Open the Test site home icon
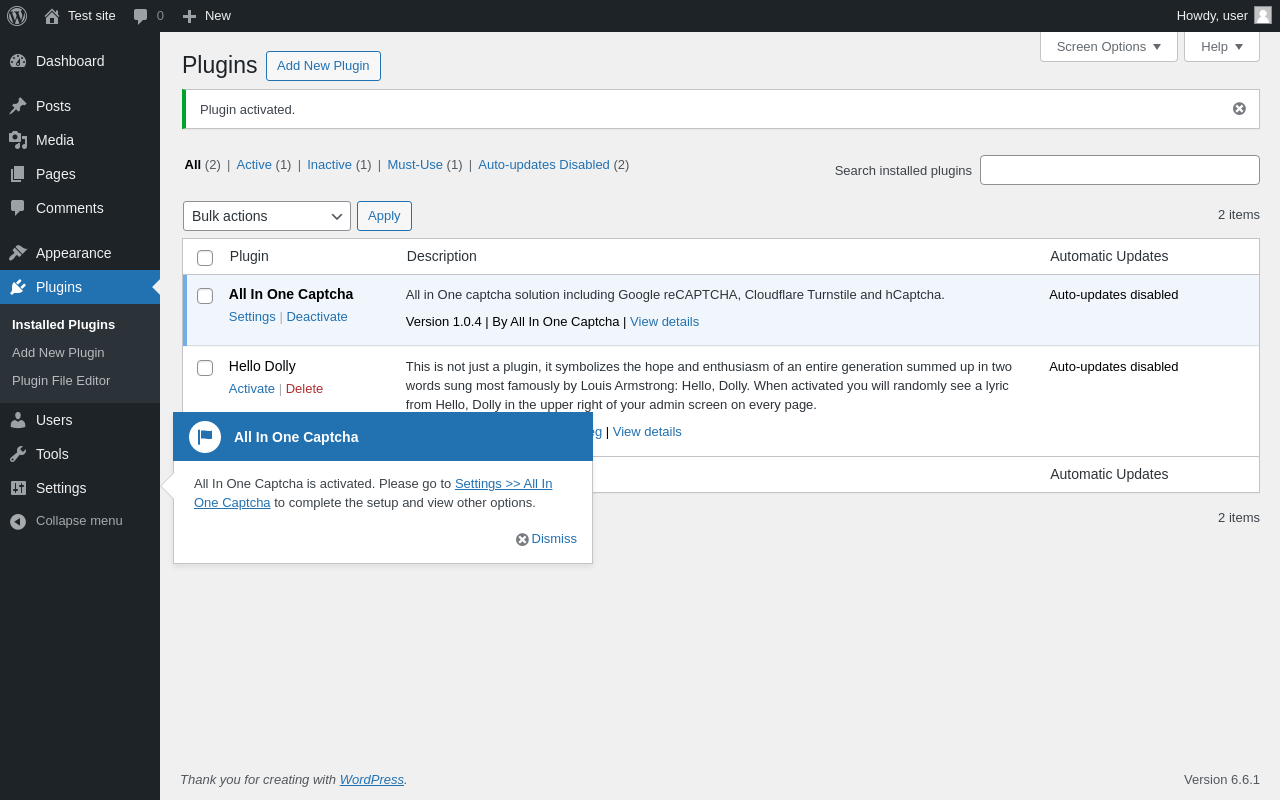Viewport: 1280px width, 800px height. point(52,16)
